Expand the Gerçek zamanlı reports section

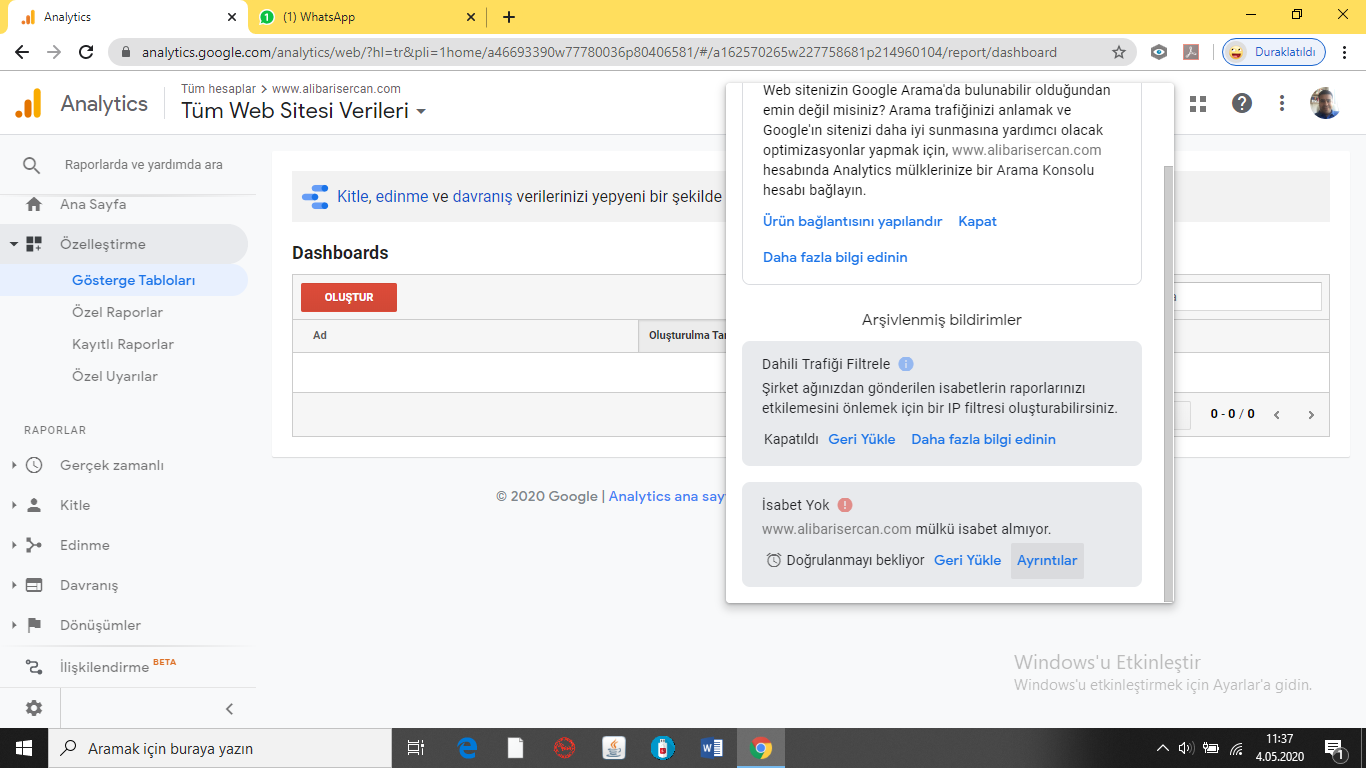pos(14,465)
